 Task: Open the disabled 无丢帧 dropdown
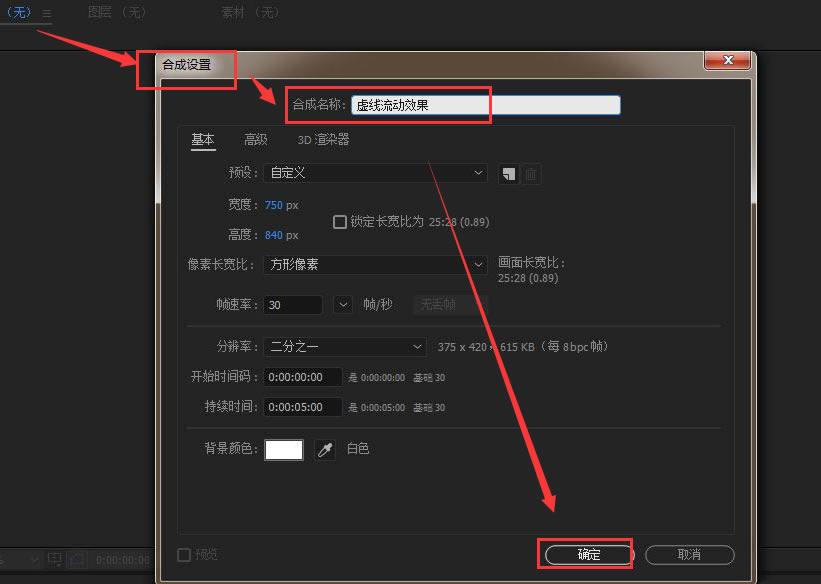pos(450,304)
